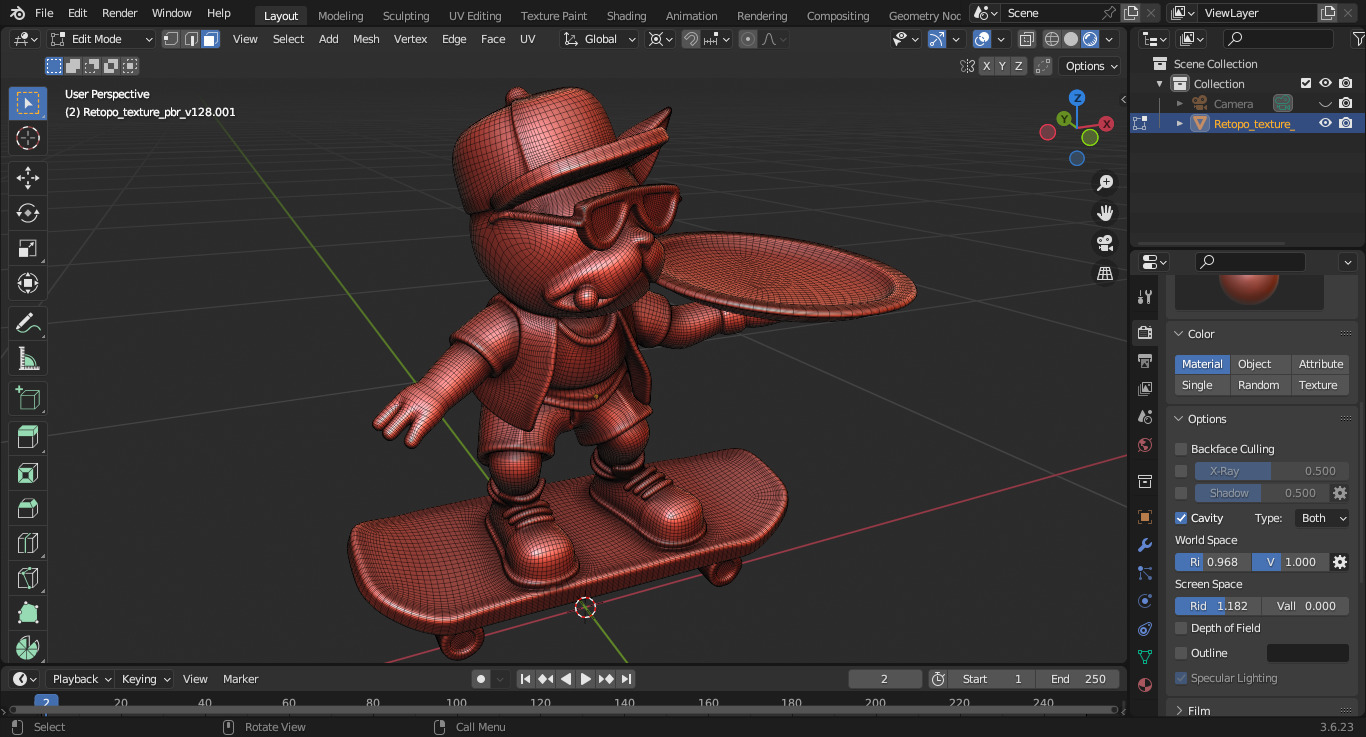Toggle Collection exclude checkbox in outliner

pos(1305,83)
